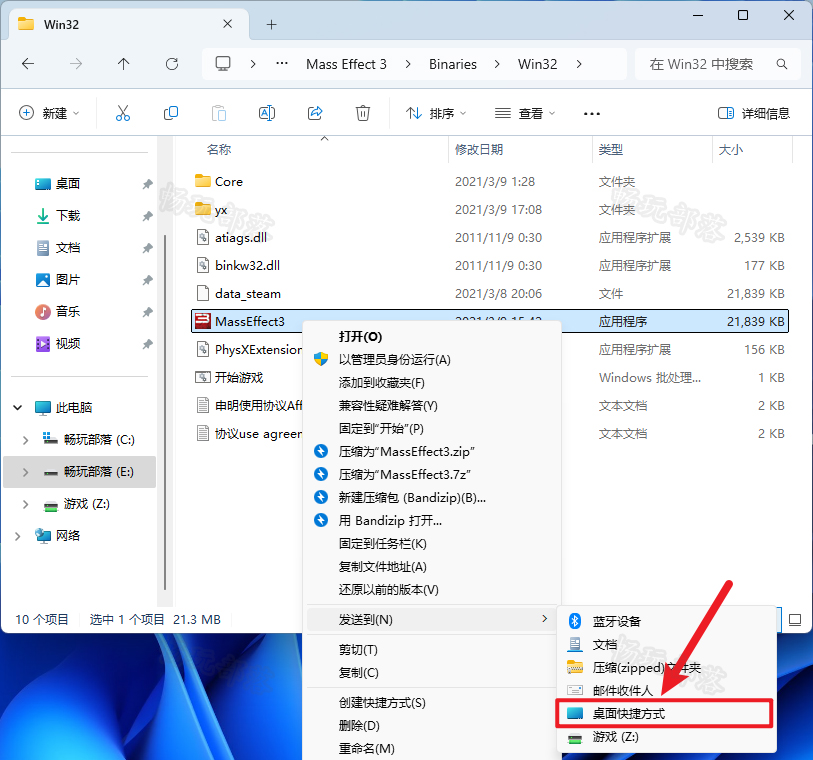Viewport: 813px width, 760px height.
Task: Click the admin shield icon
Action: click(x=321, y=359)
